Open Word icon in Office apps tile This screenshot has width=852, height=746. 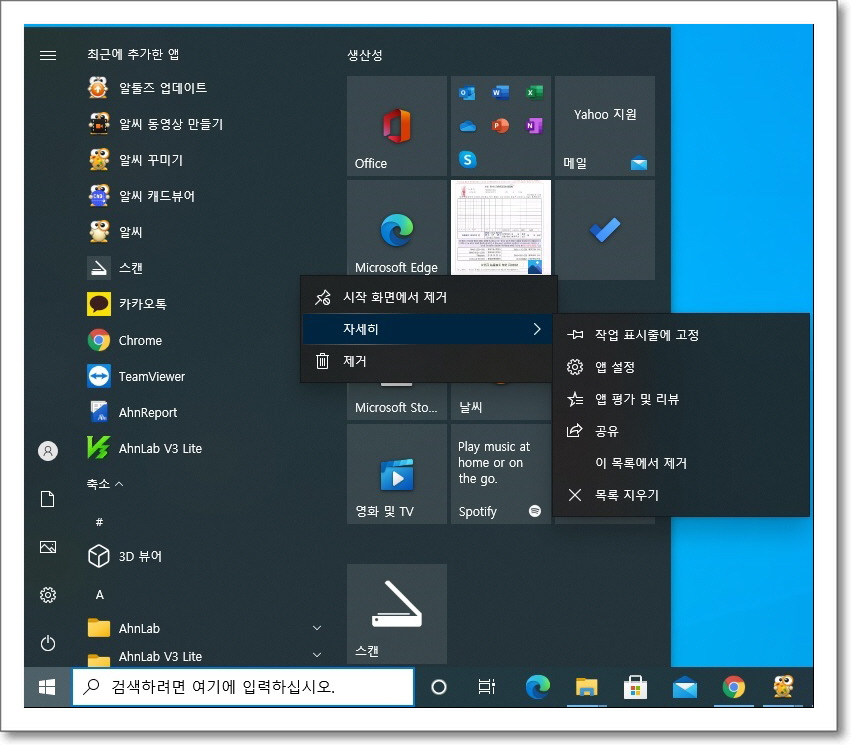click(500, 93)
